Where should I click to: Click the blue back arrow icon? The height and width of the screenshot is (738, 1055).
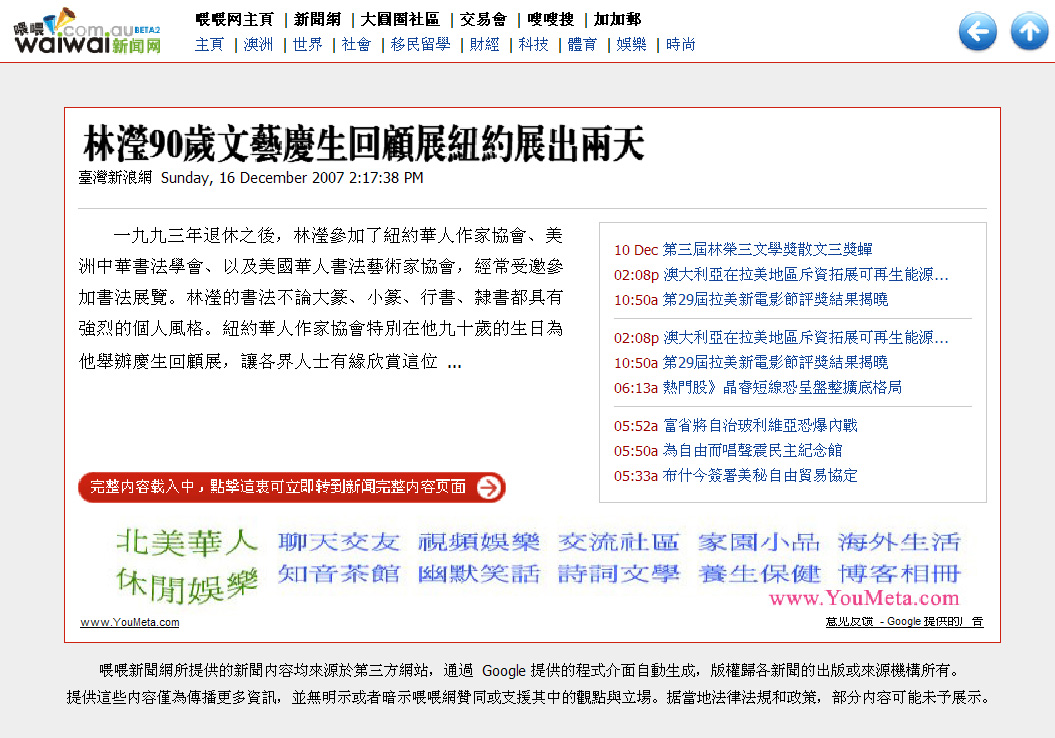click(977, 32)
